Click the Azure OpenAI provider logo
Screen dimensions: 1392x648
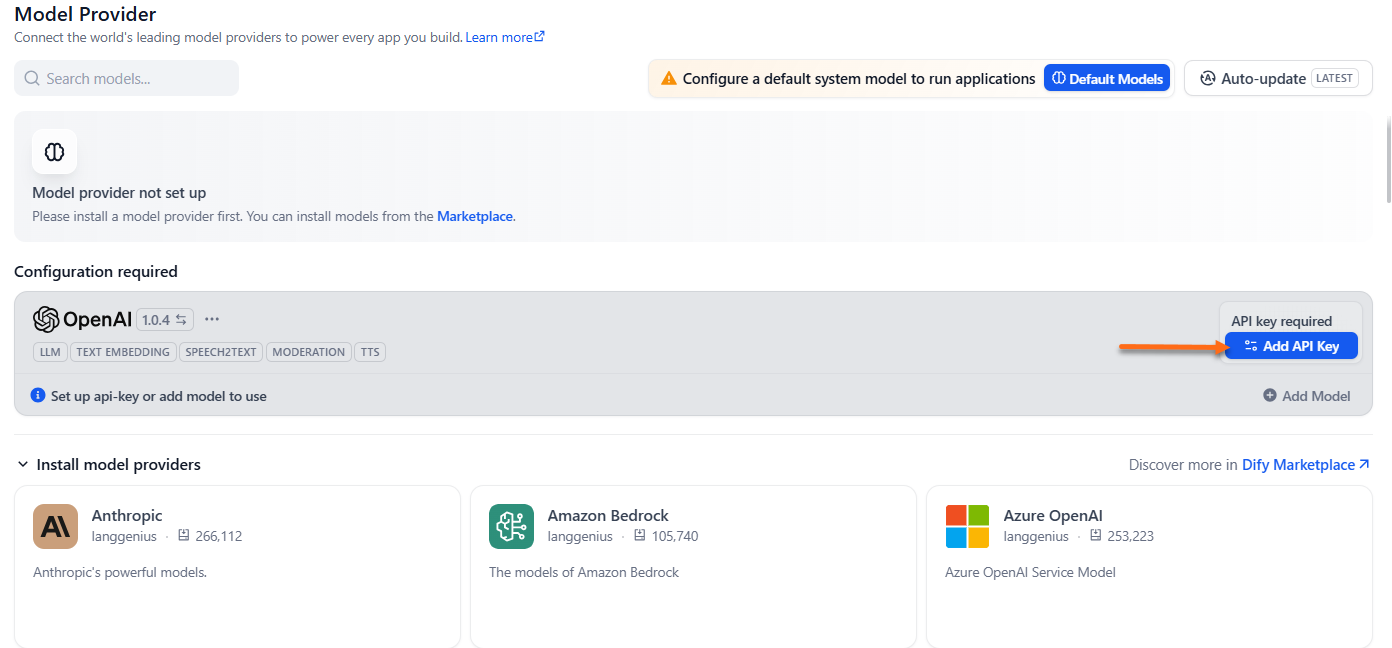click(x=967, y=526)
